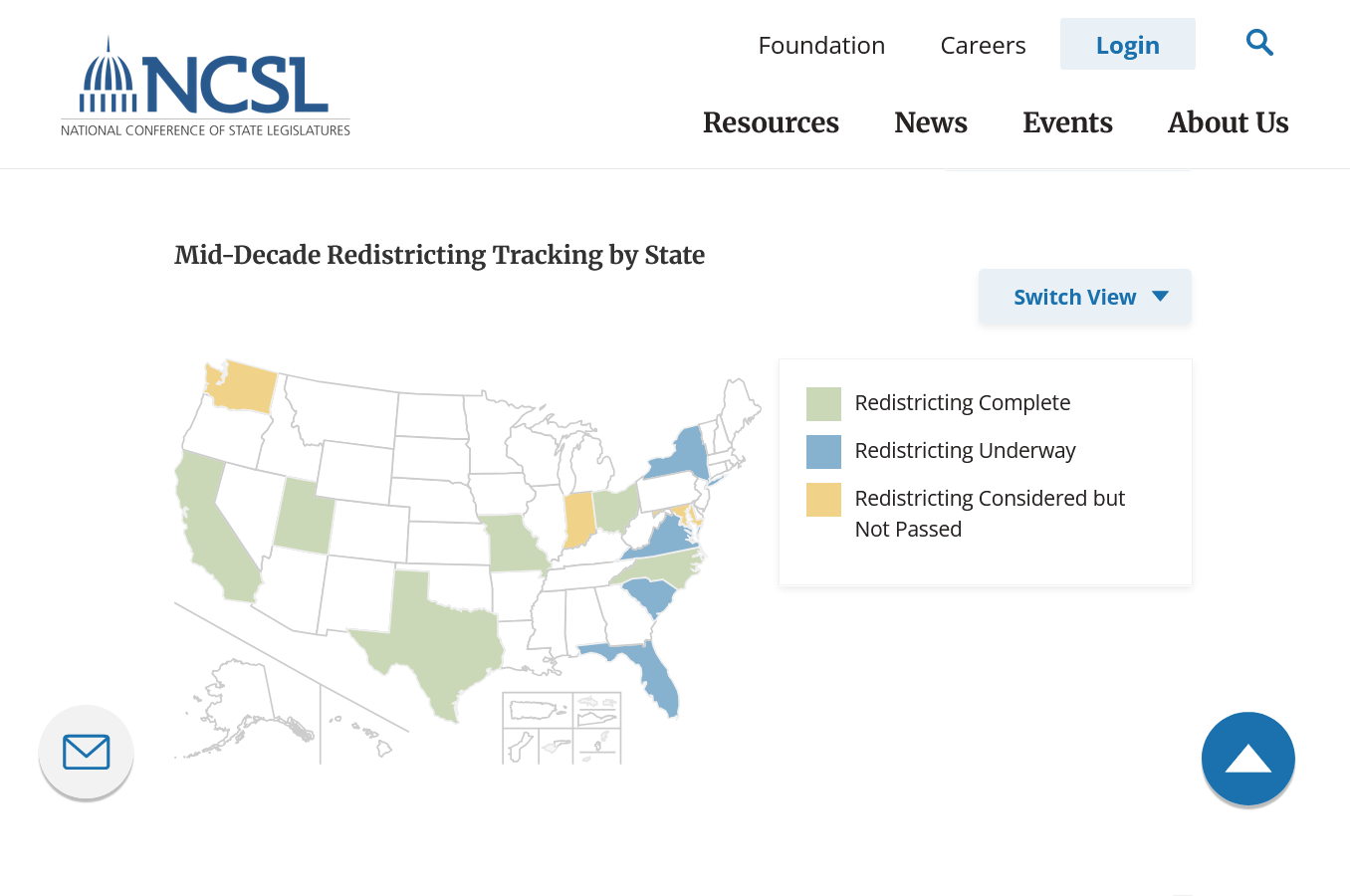Click the email envelope floating button
Screen dimensions: 1350x896
[86, 752]
